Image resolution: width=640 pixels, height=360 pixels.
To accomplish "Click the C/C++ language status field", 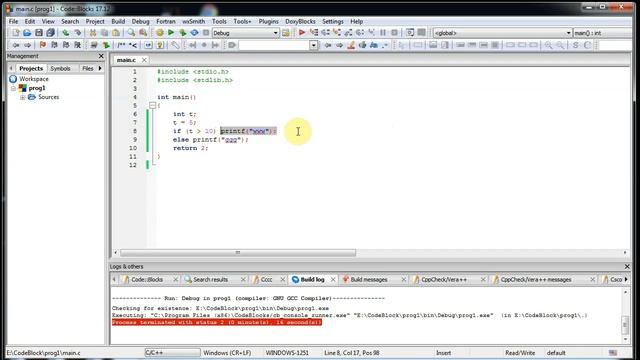I will [172, 353].
